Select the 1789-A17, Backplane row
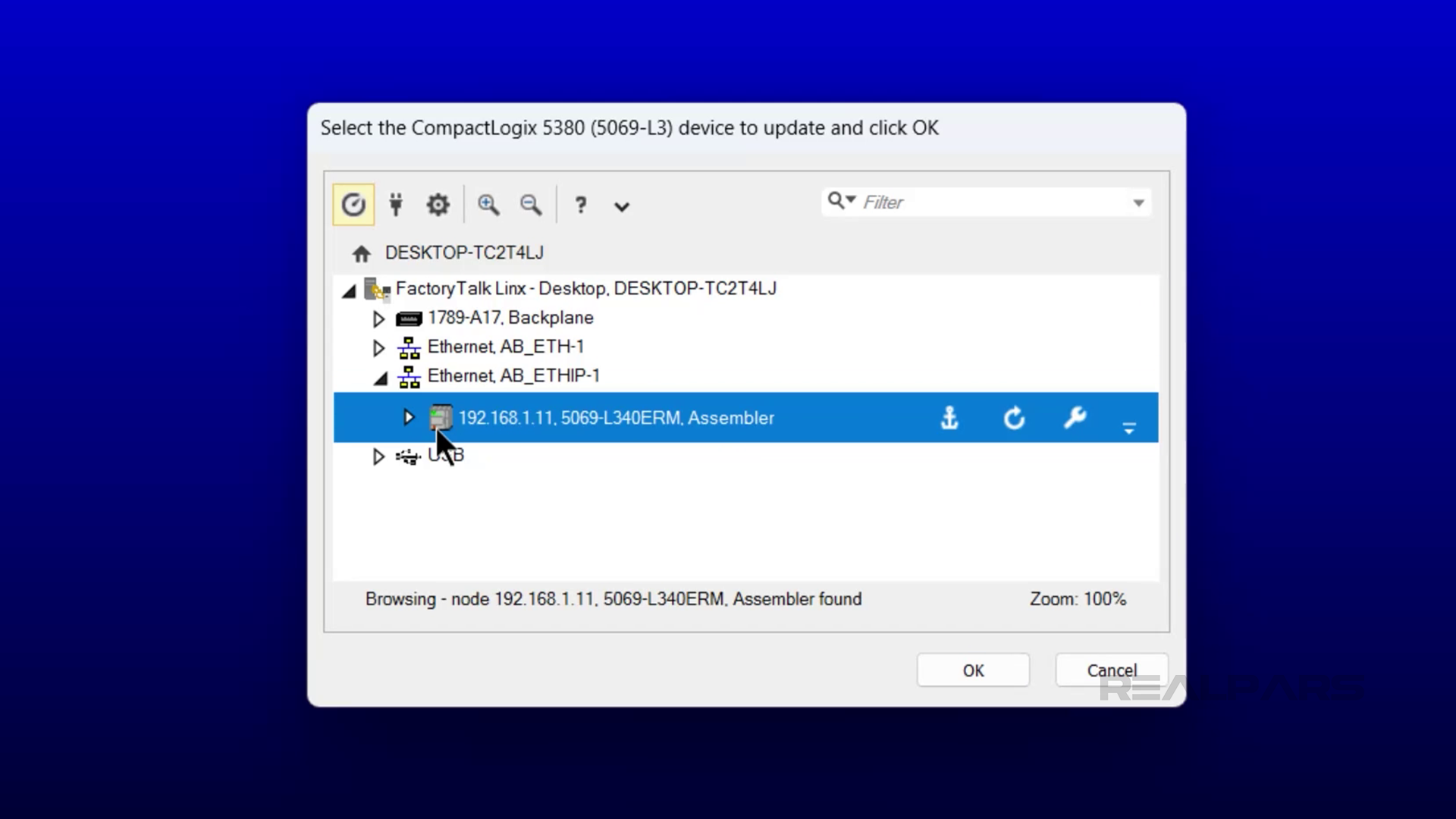The image size is (1456, 819). (510, 318)
